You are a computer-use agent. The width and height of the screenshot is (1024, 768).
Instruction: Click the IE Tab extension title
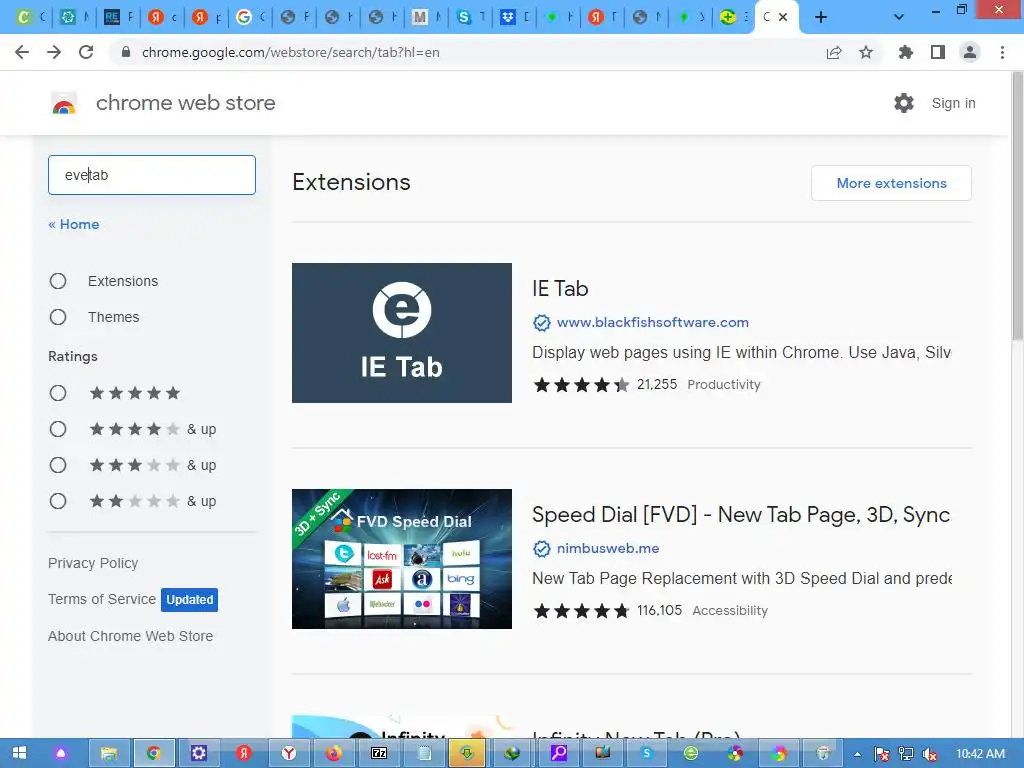560,289
